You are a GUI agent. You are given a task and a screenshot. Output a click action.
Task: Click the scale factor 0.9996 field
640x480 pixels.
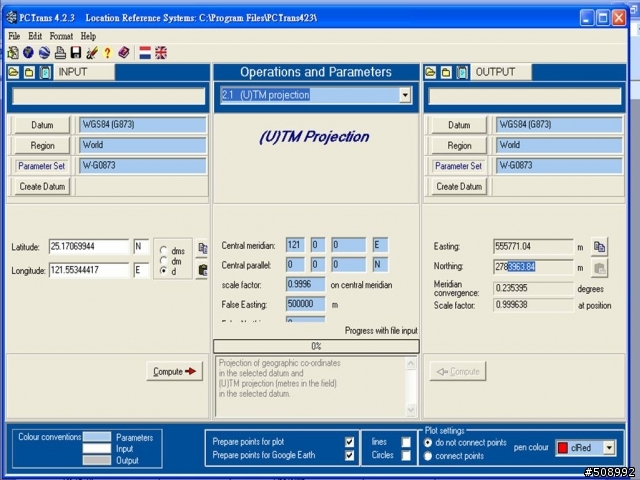pyautogui.click(x=305, y=284)
